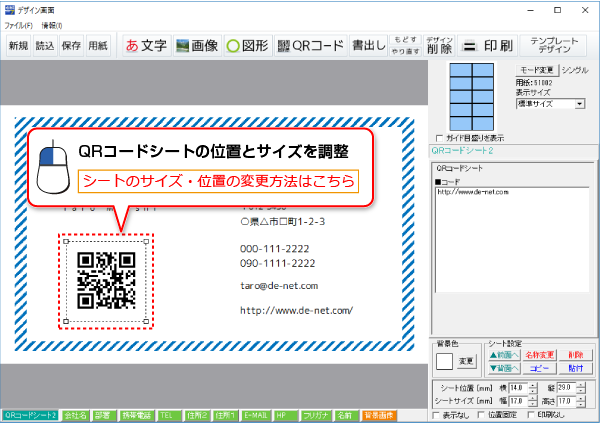Click the QR code on the card

tap(106, 281)
